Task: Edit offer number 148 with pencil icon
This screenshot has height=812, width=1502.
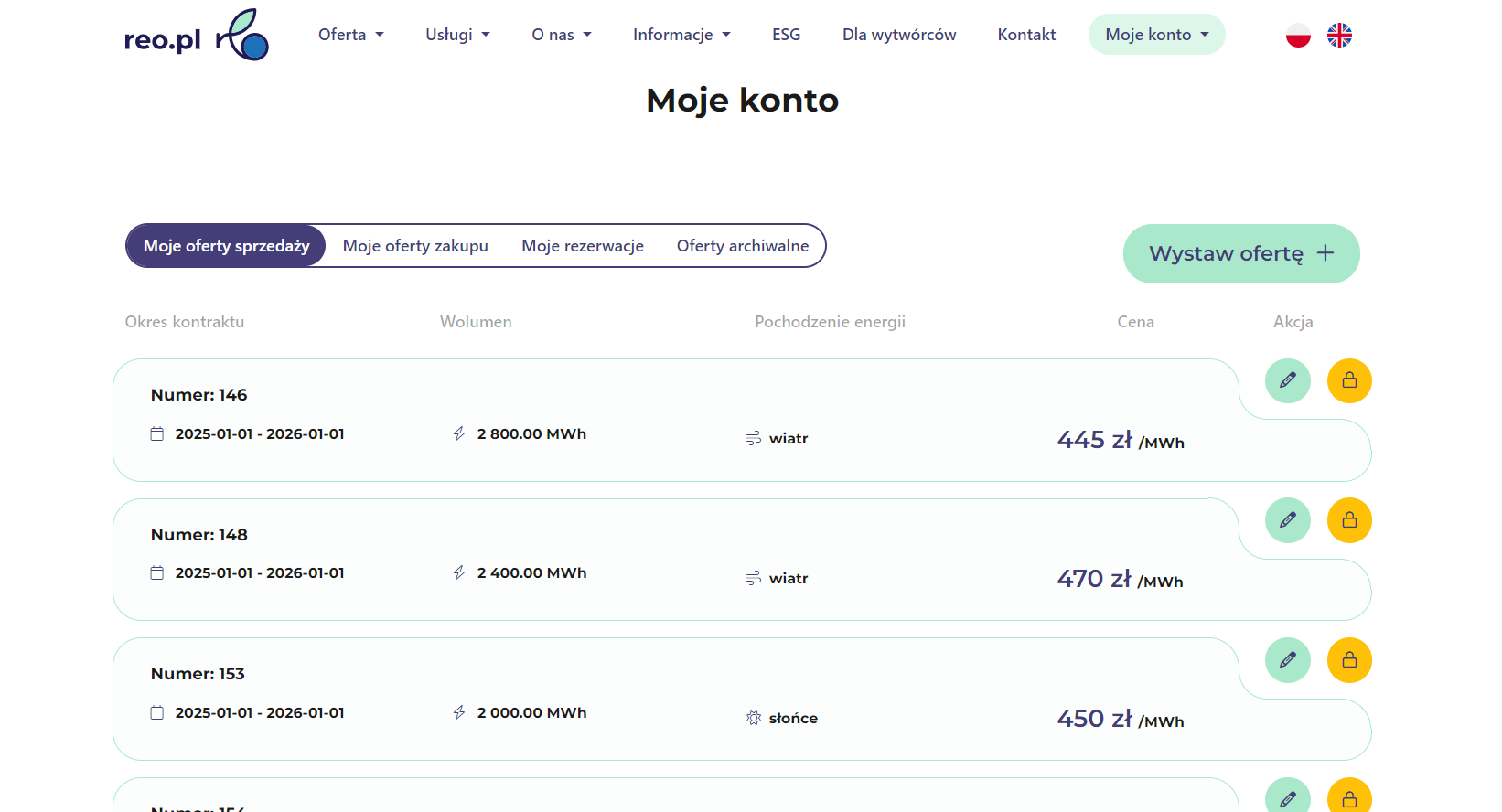Action: 1287,520
